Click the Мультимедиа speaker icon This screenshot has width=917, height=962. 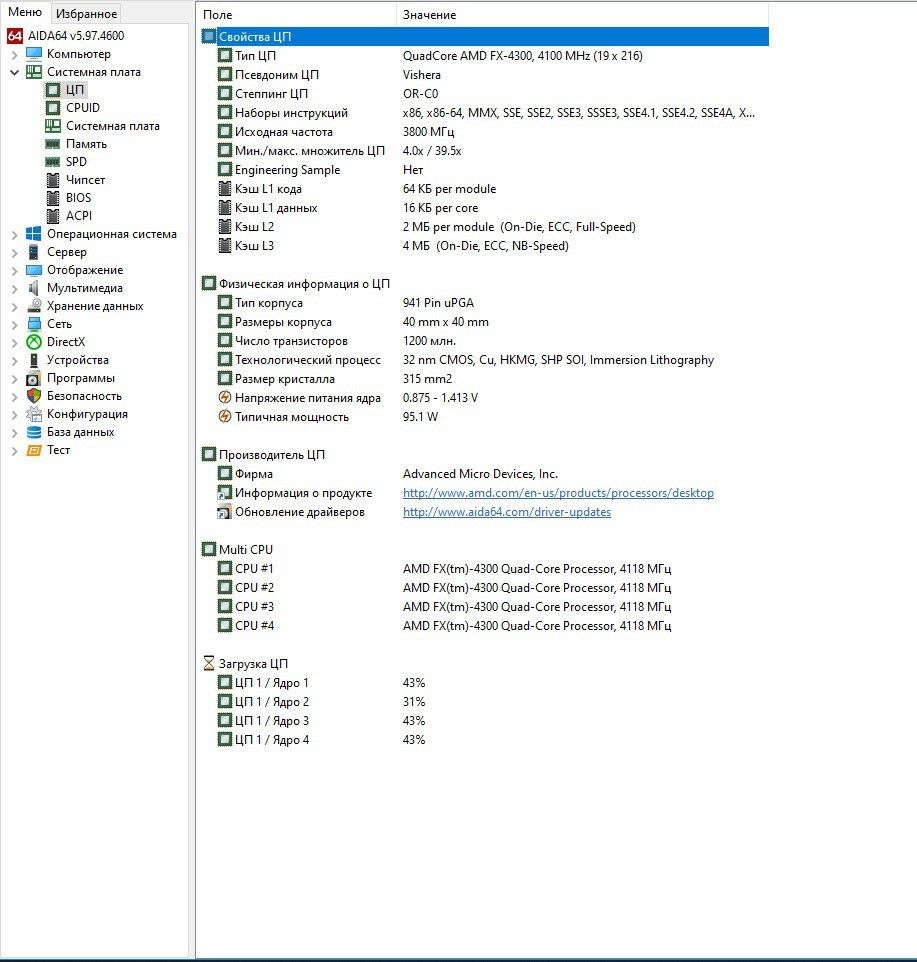(34, 288)
